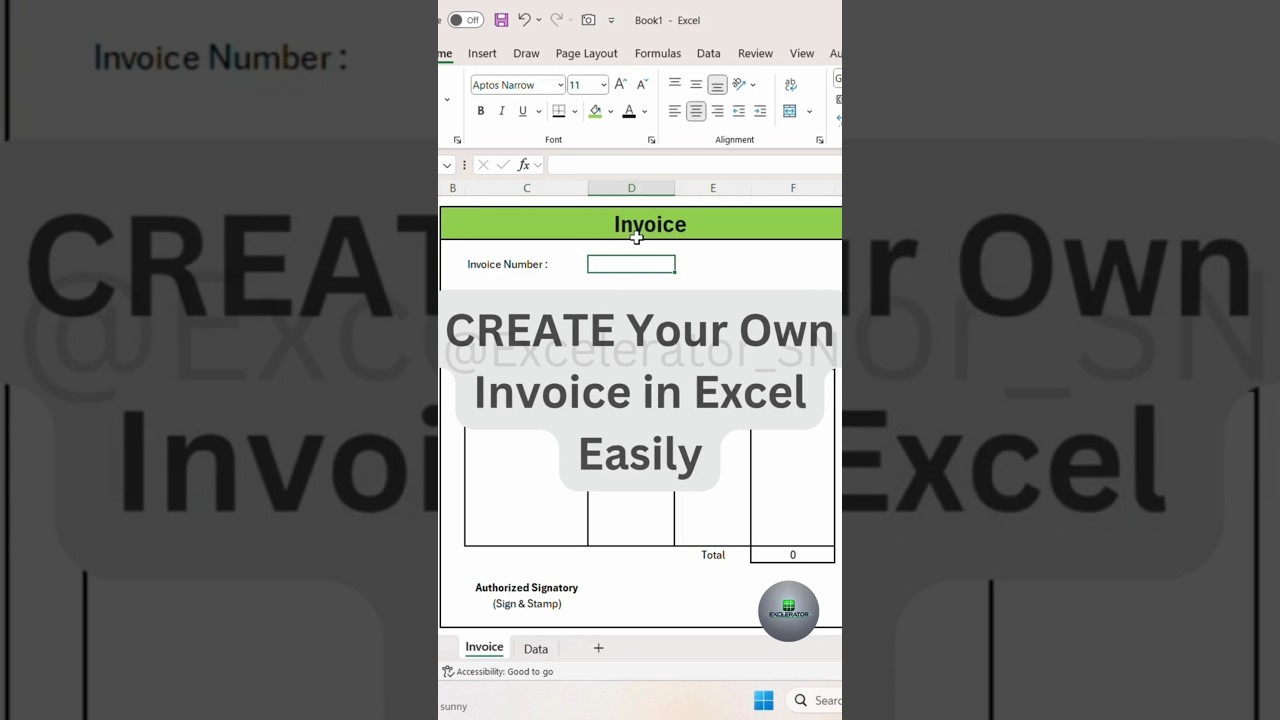Click the camera icon in Quick Access
The width and height of the screenshot is (1280, 720).
[x=588, y=20]
